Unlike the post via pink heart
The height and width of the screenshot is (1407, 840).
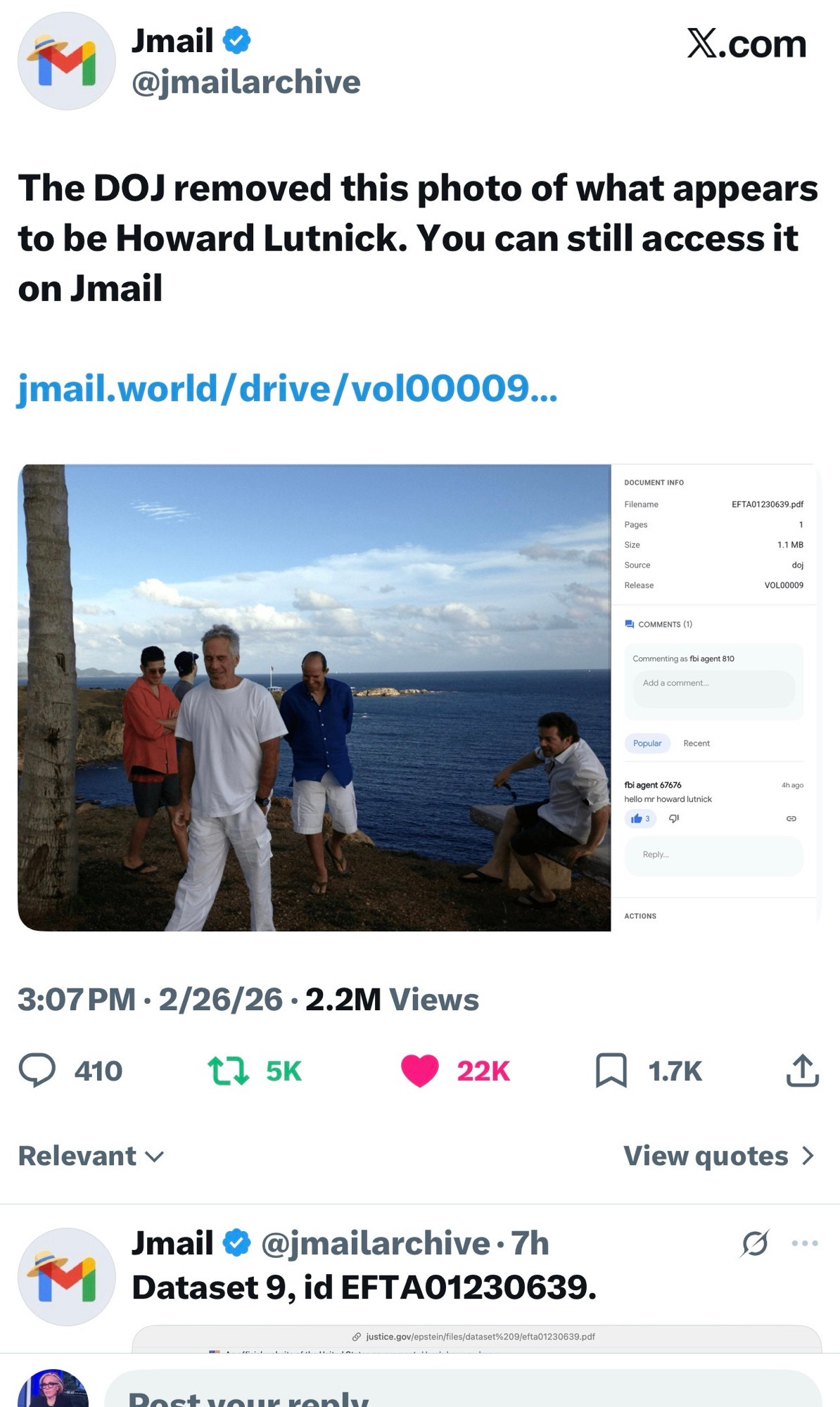tap(420, 1071)
